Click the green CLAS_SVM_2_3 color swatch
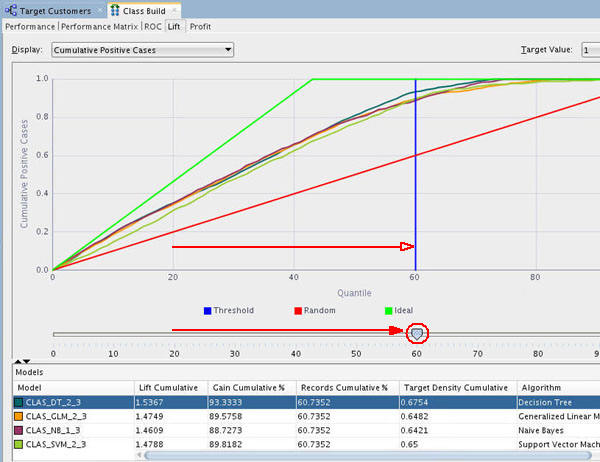Viewport: 600px width, 462px height. coord(18,444)
